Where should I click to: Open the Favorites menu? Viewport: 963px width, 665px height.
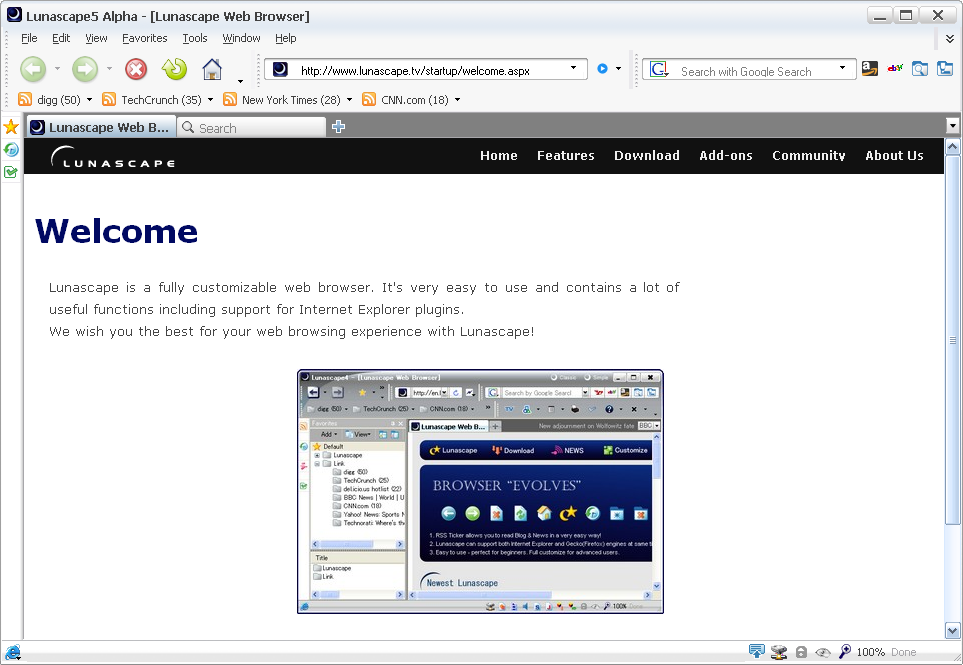click(x=145, y=38)
